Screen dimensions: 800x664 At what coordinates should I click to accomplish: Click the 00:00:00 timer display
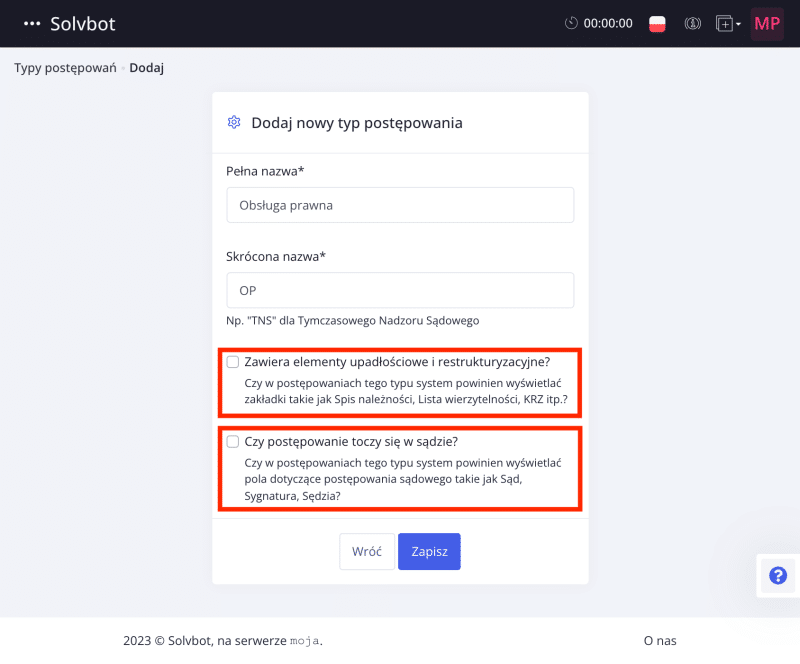[608, 23]
